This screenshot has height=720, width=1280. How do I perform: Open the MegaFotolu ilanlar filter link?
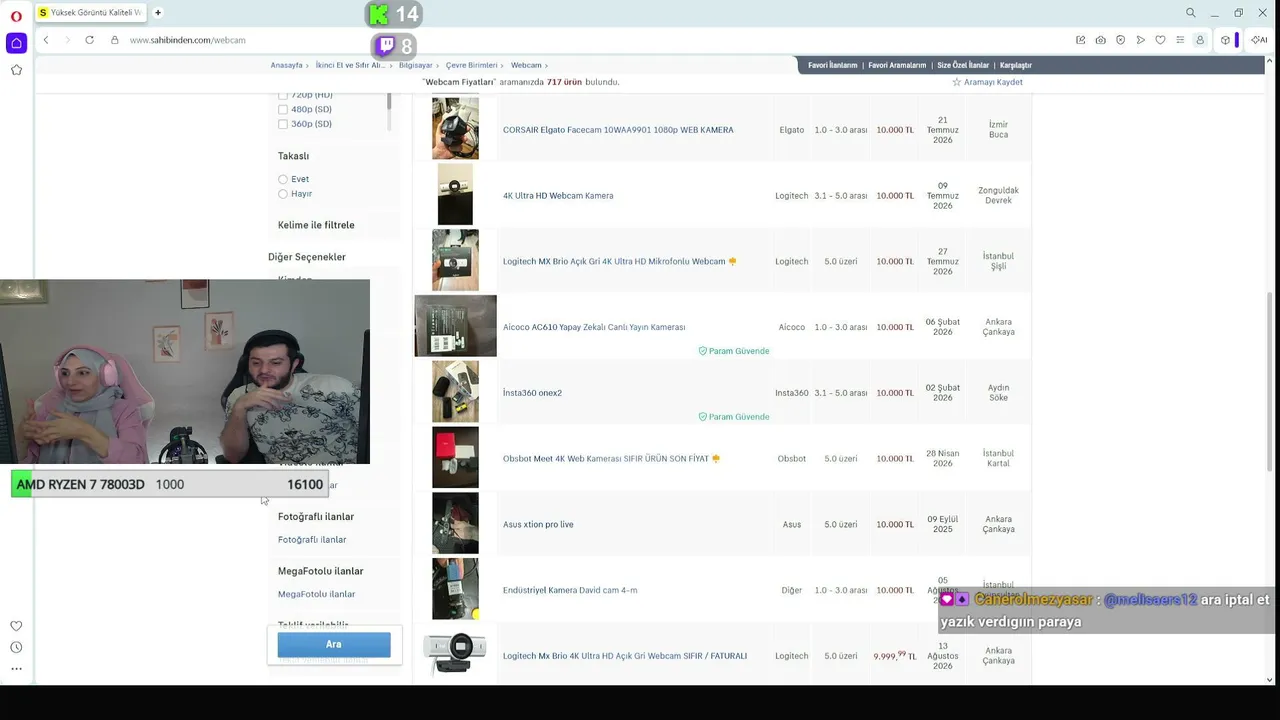point(316,594)
